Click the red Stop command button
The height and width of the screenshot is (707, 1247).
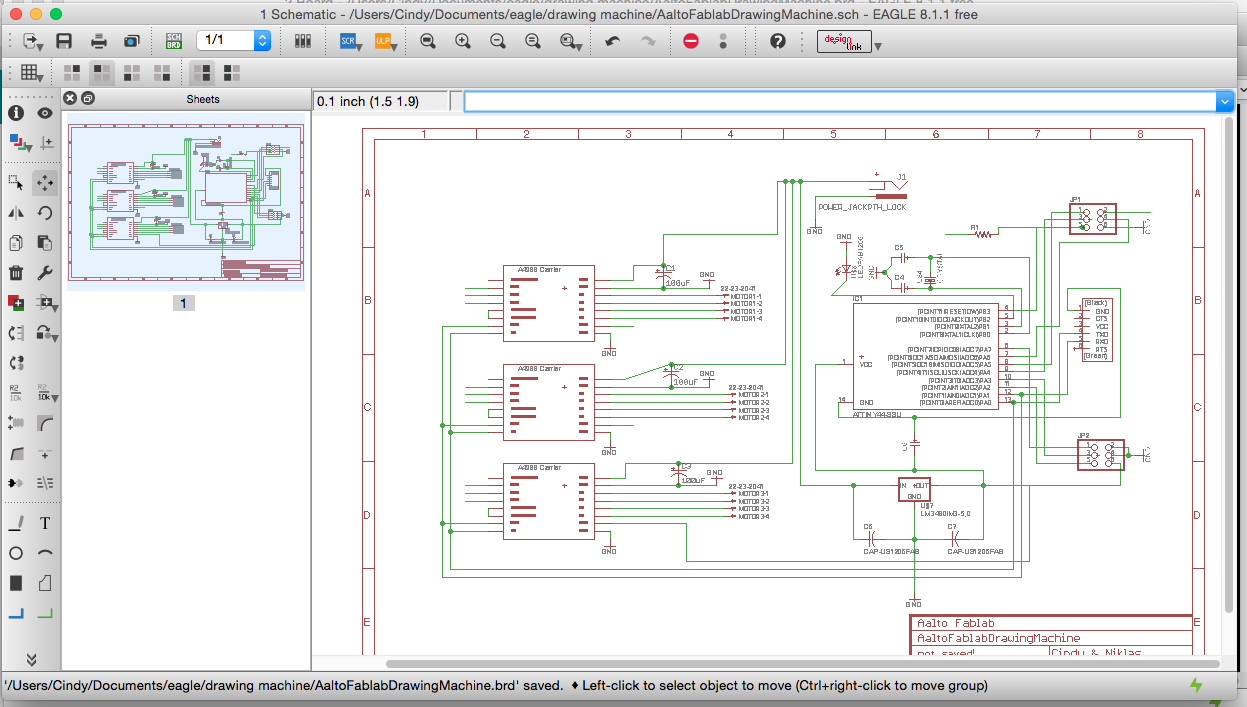(x=691, y=41)
